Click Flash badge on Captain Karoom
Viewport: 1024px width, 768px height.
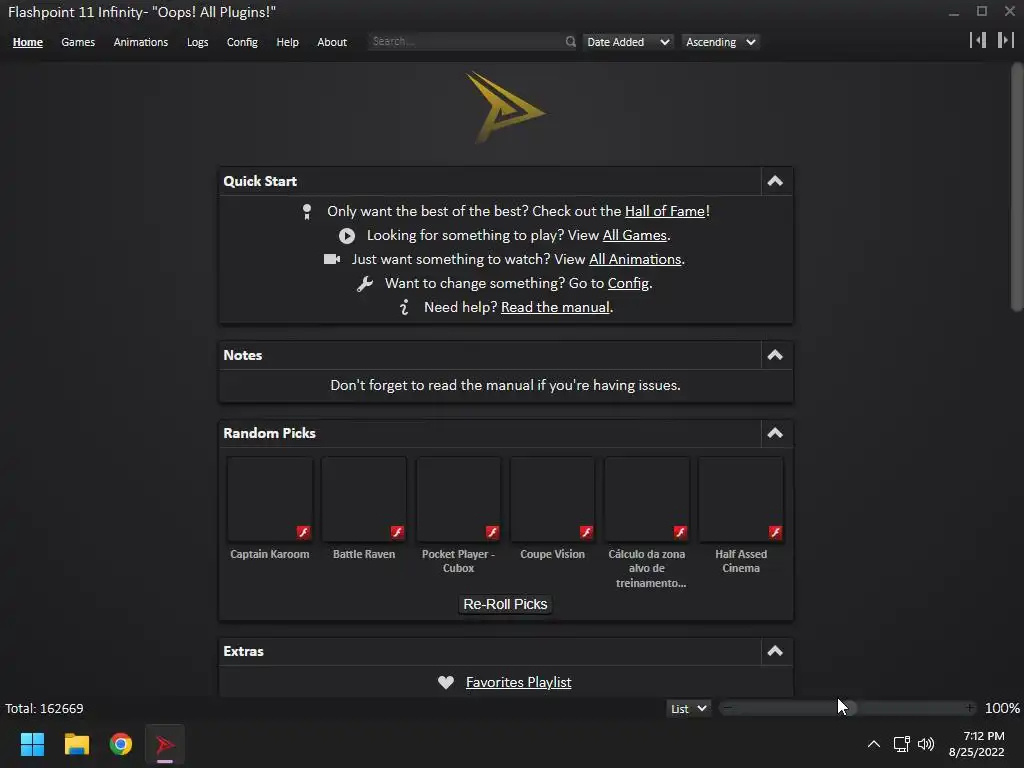tap(304, 532)
